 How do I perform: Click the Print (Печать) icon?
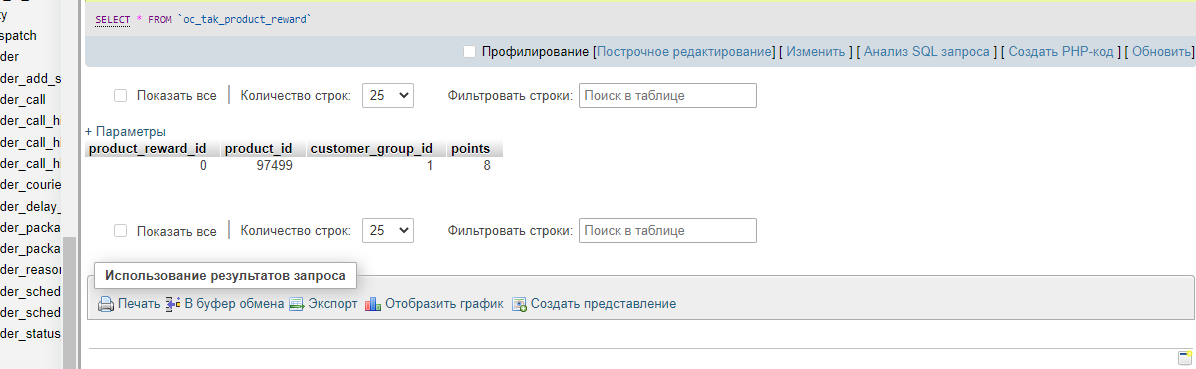pyautogui.click(x=106, y=304)
